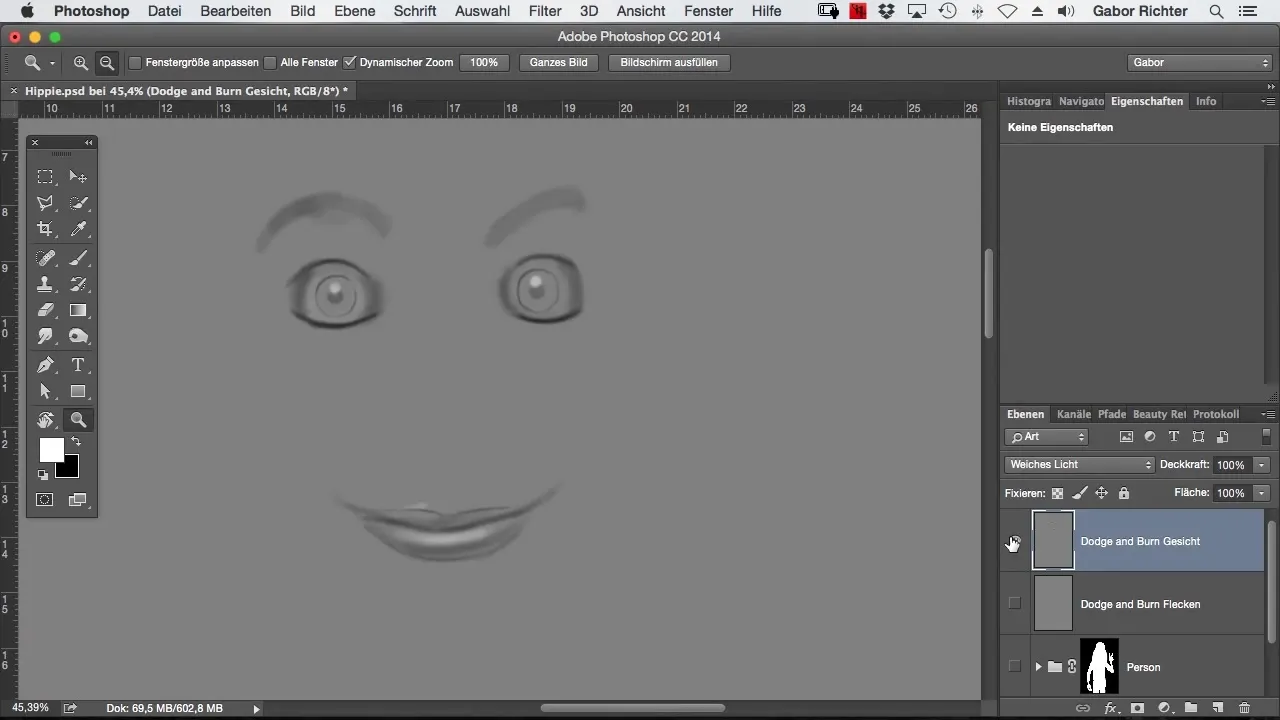Filter layers by type layers icon
Viewport: 1280px width, 720px height.
click(x=1174, y=437)
